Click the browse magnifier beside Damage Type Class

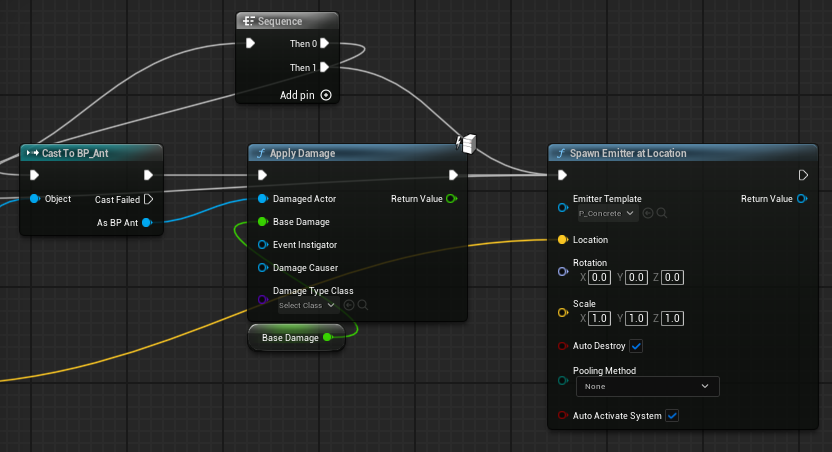click(x=363, y=305)
